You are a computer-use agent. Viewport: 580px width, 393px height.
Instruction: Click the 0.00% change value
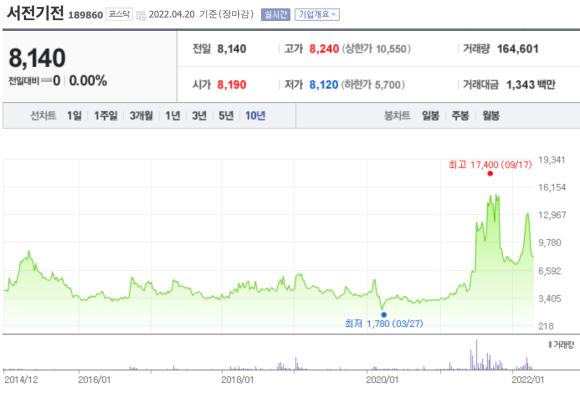88,81
